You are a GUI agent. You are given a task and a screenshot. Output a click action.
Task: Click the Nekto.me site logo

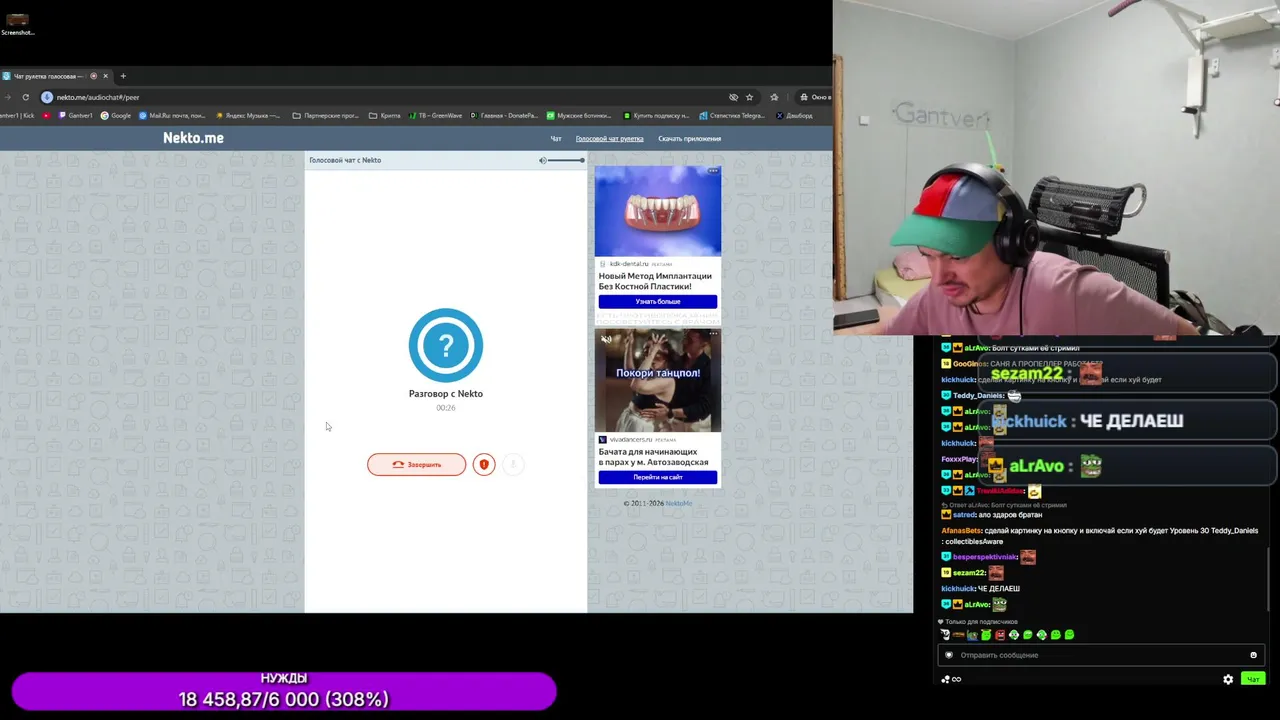[193, 138]
